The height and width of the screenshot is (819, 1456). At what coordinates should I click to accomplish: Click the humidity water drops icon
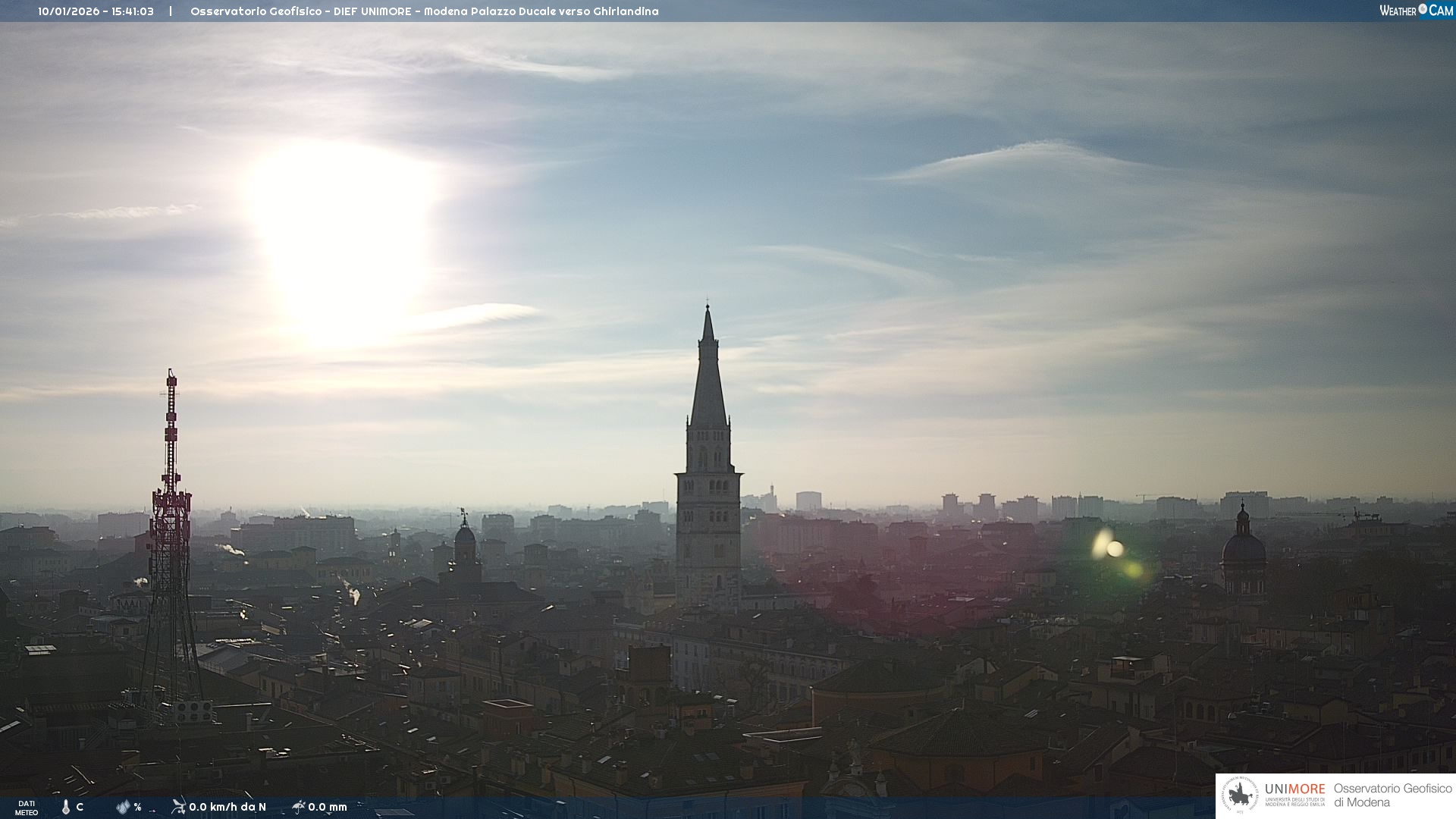click(123, 807)
